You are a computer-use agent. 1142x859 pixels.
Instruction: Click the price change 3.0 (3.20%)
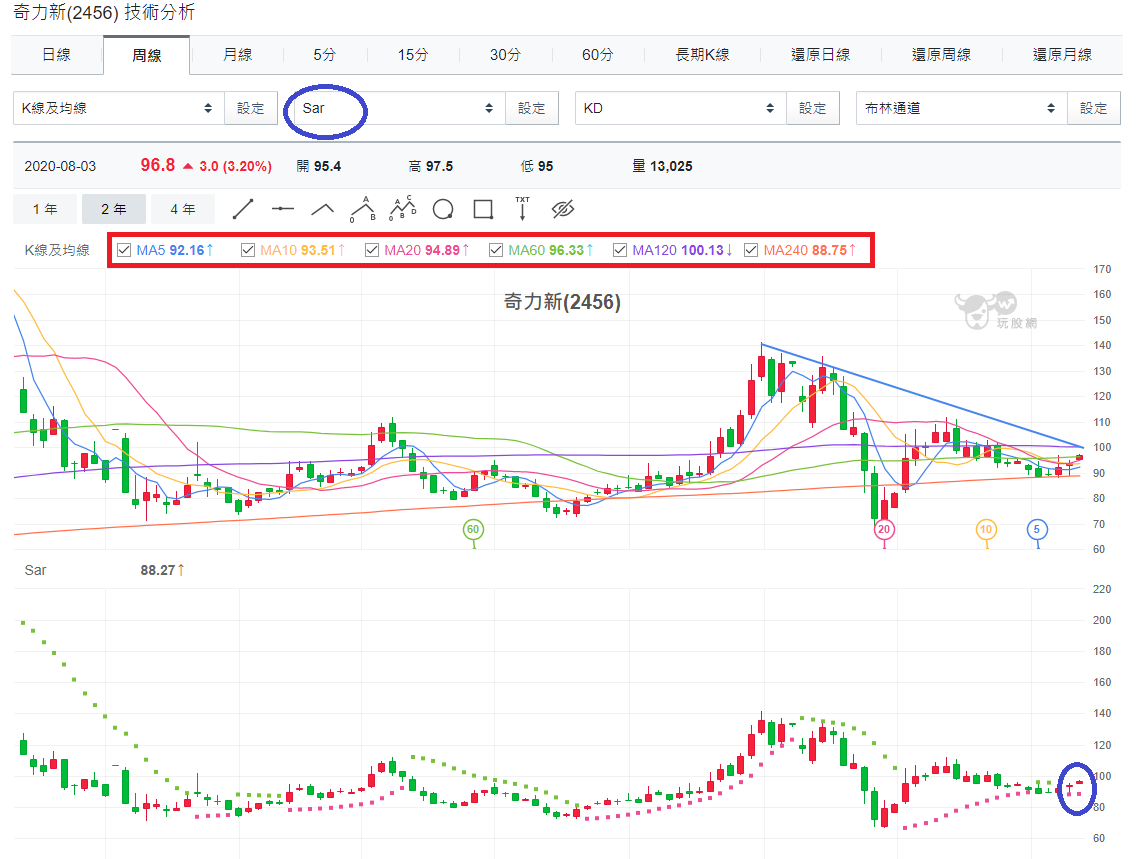tap(235, 166)
